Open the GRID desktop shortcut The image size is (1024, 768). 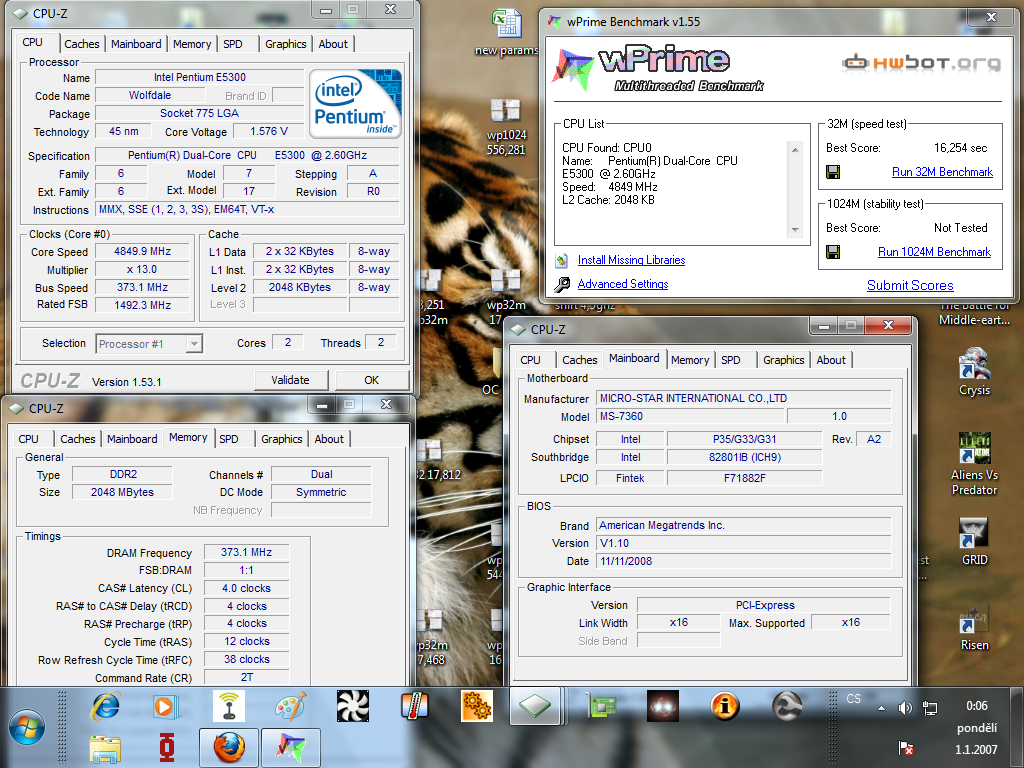(x=974, y=542)
